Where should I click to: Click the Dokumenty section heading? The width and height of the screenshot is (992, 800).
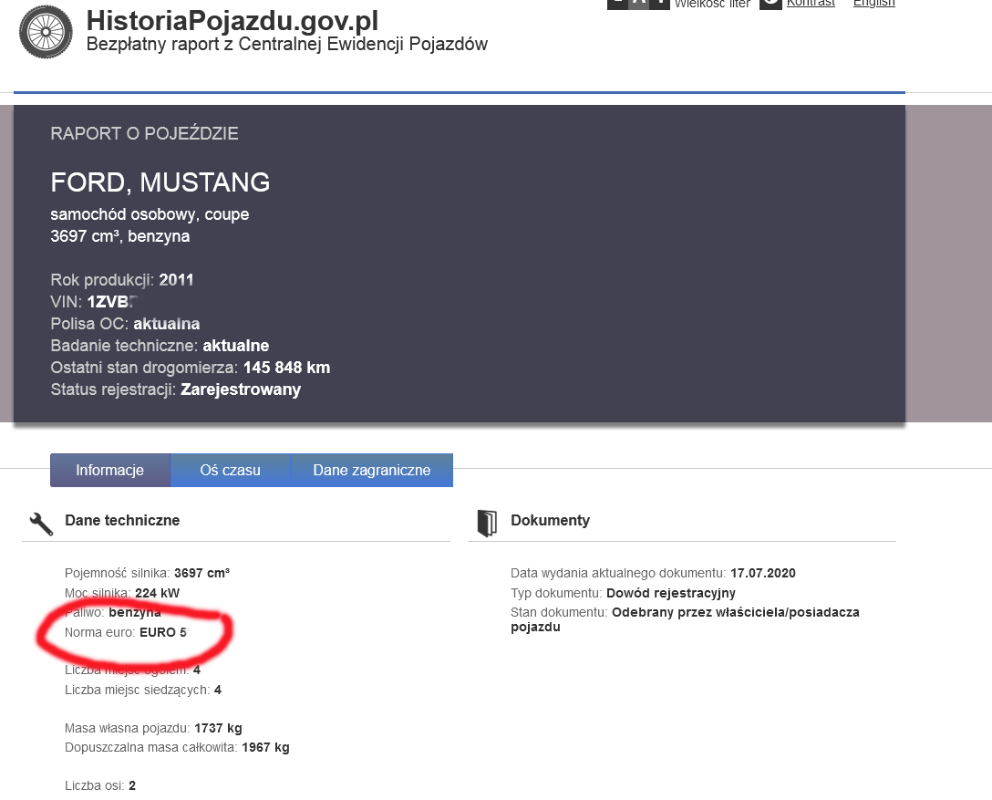550,521
